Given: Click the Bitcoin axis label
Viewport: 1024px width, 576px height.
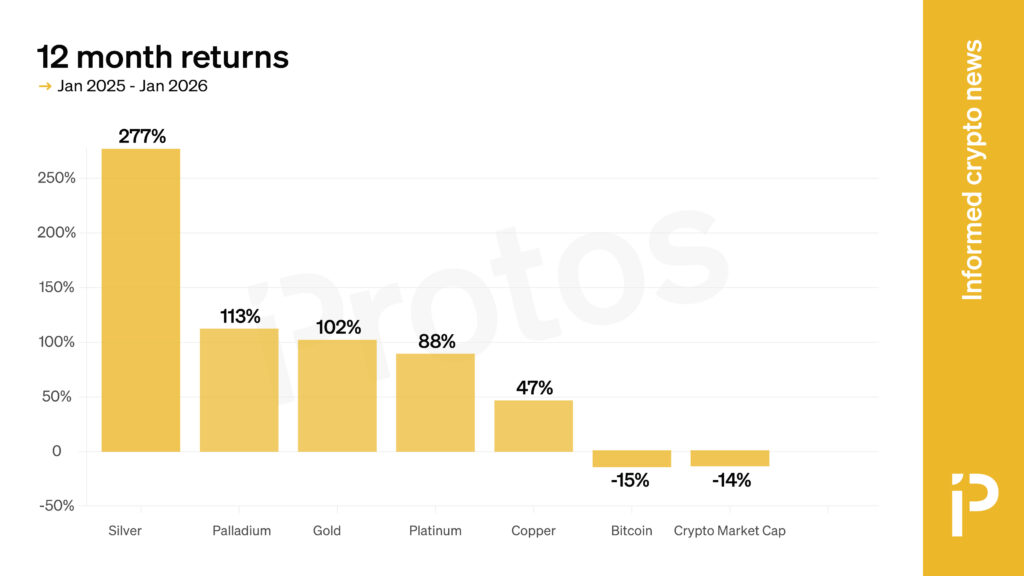Looking at the screenshot, I should tap(631, 531).
